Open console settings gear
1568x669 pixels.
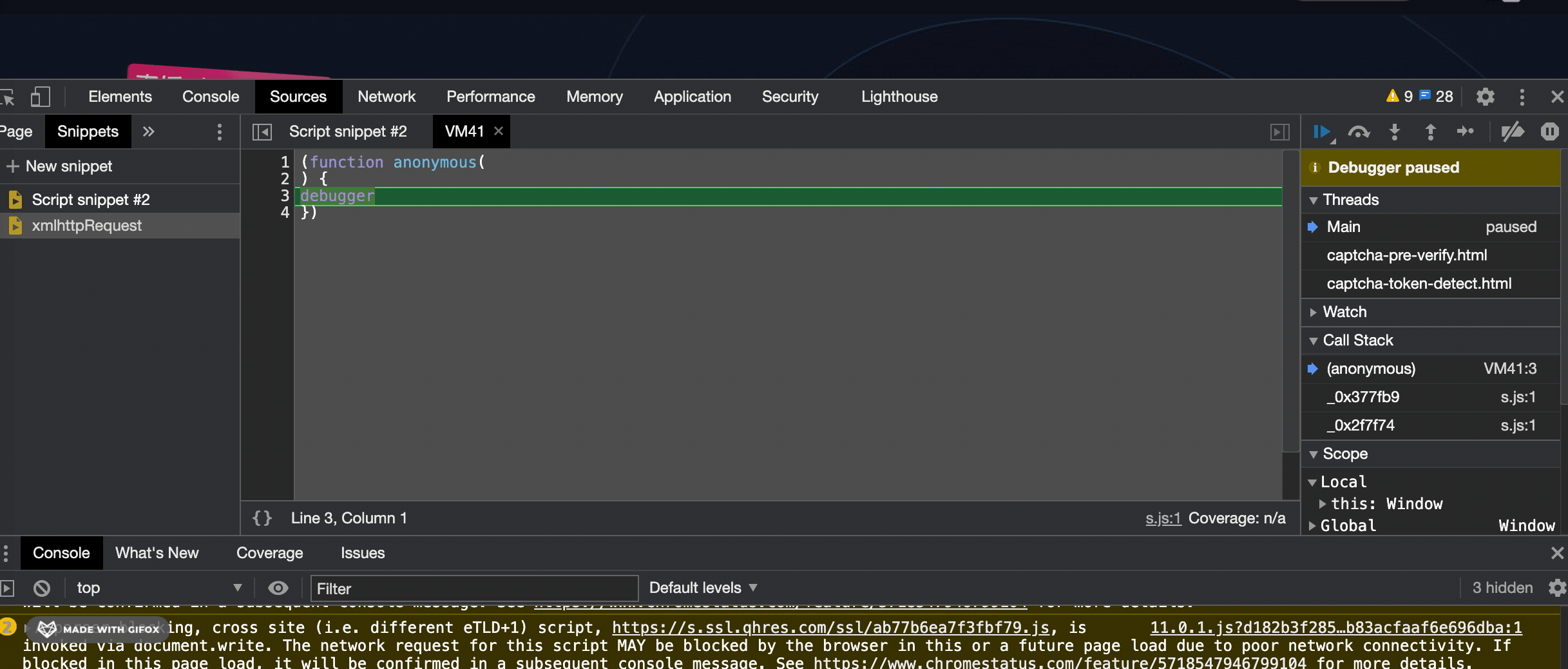pyautogui.click(x=1557, y=588)
